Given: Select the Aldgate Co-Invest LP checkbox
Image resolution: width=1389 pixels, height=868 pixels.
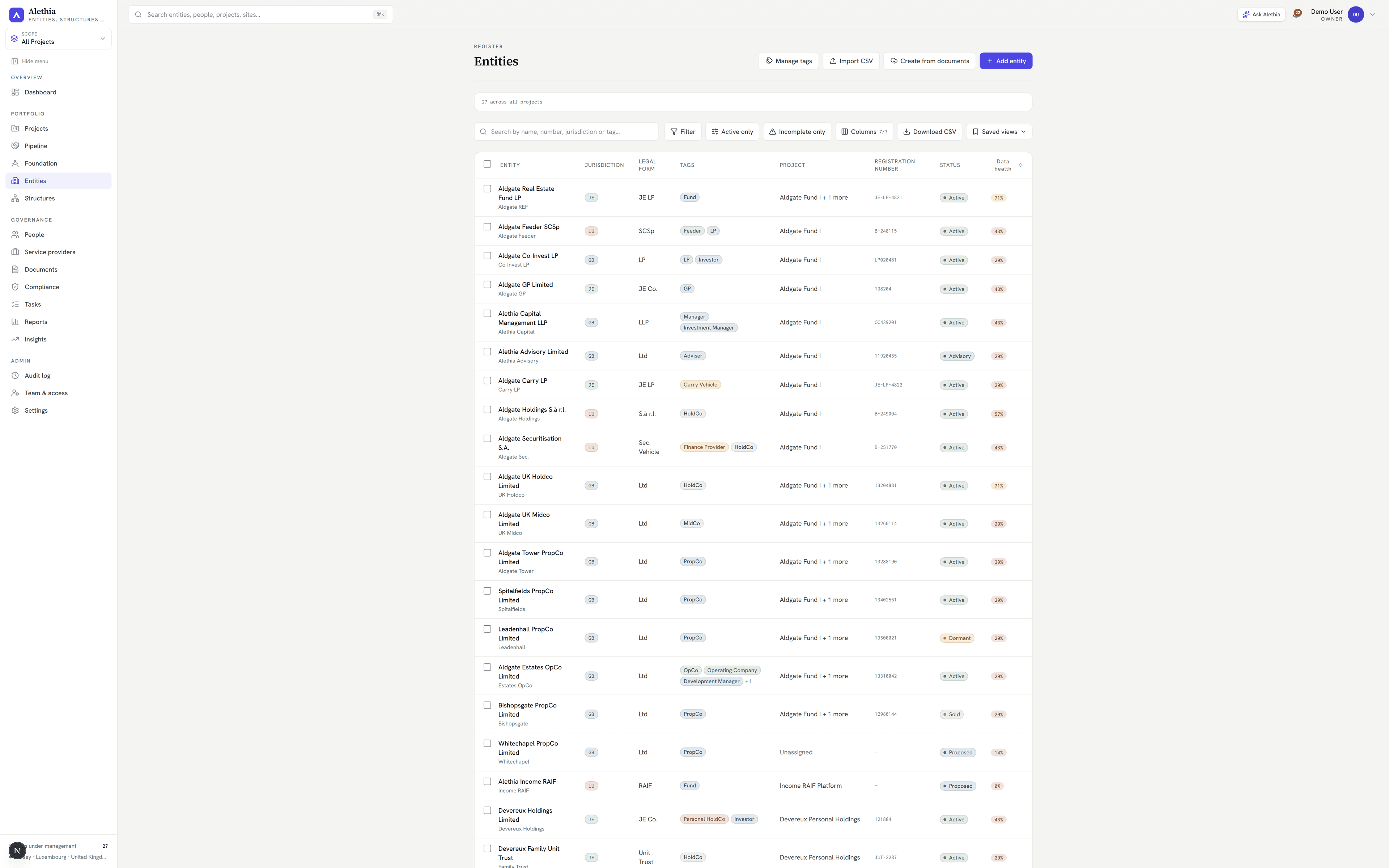Looking at the screenshot, I should (487, 256).
